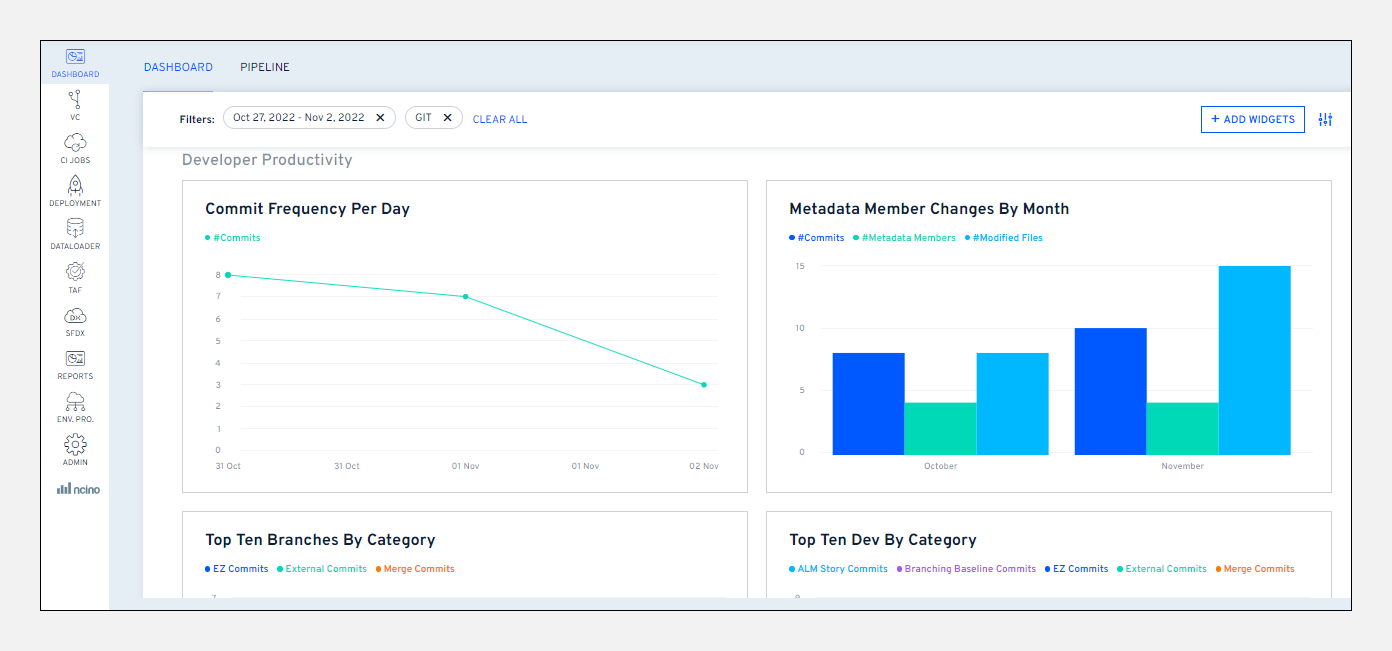Screen dimensions: 1392x651
Task: Click November #Modified Files bar
Action: tap(1254, 360)
